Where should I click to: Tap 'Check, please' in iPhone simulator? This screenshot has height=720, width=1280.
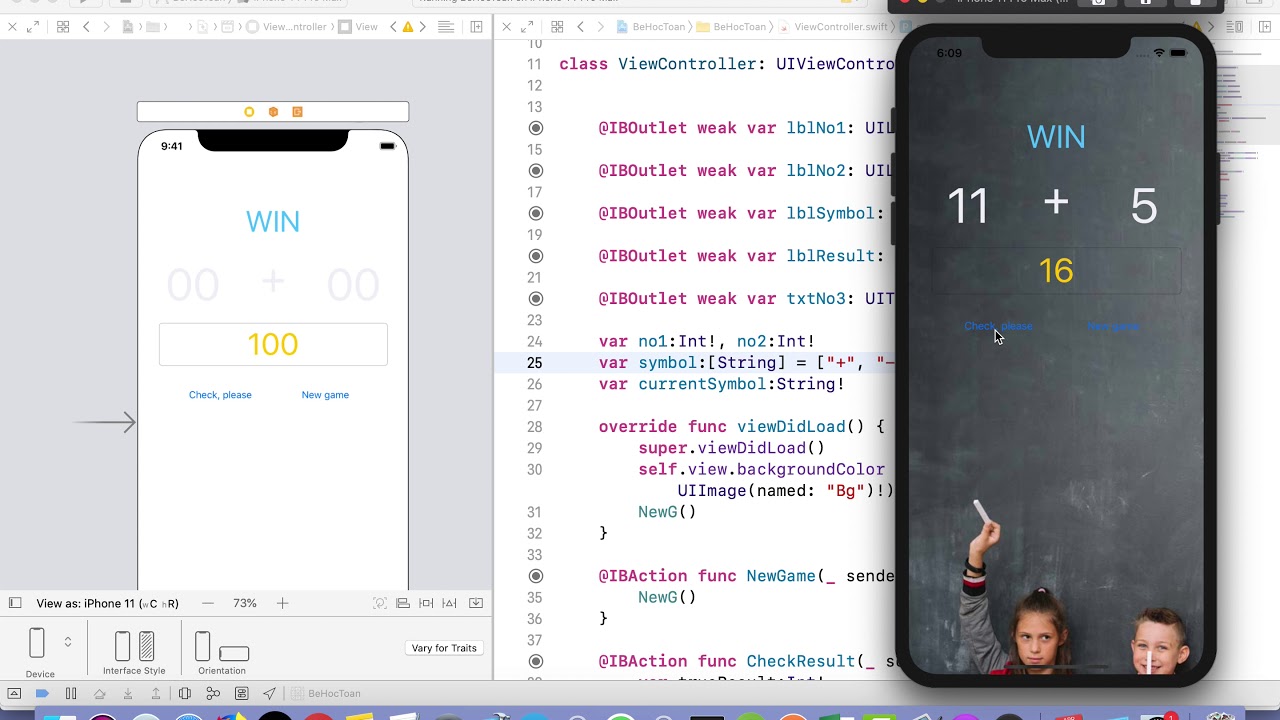tap(998, 326)
